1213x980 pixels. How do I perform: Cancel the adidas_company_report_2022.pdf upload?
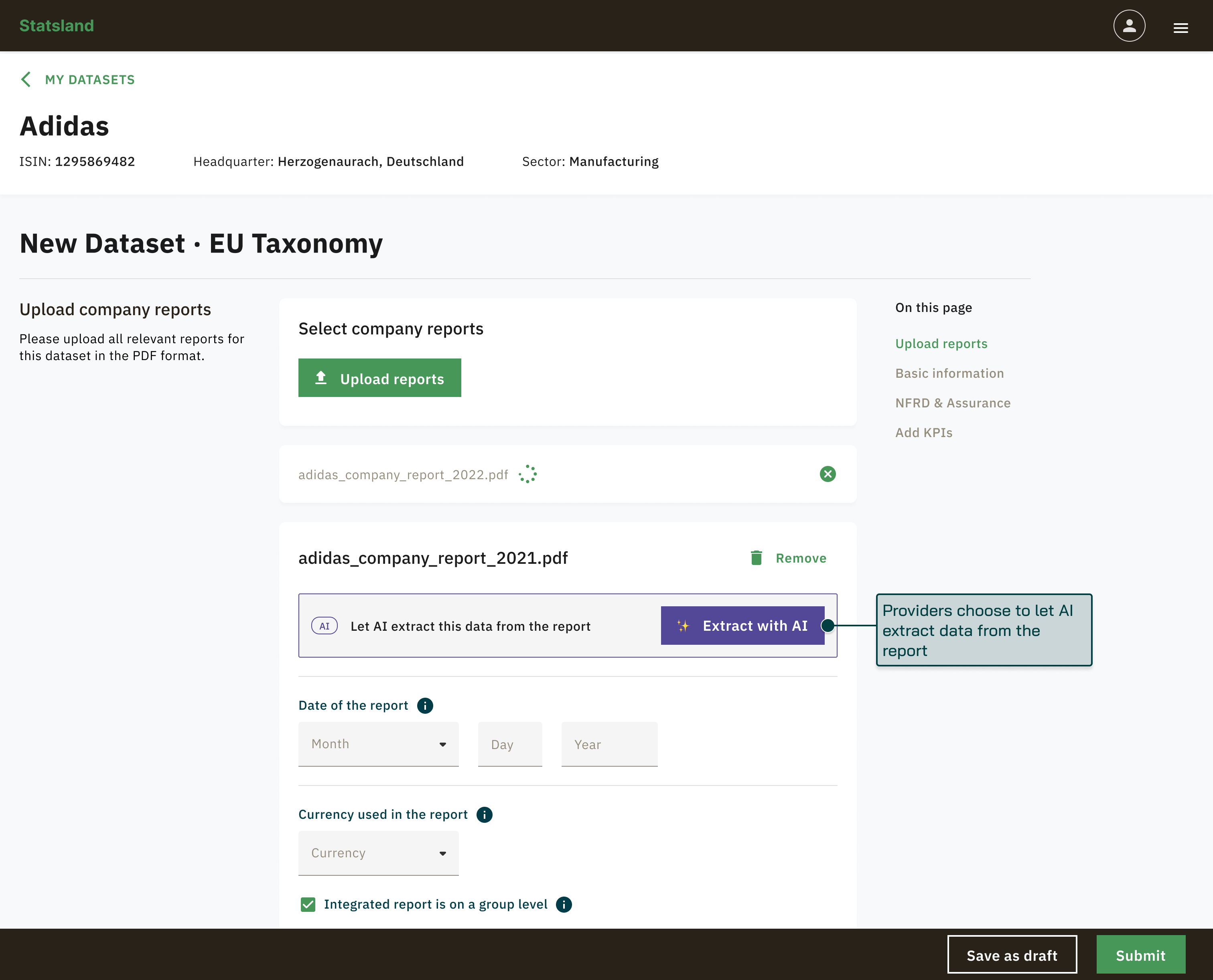coord(827,474)
